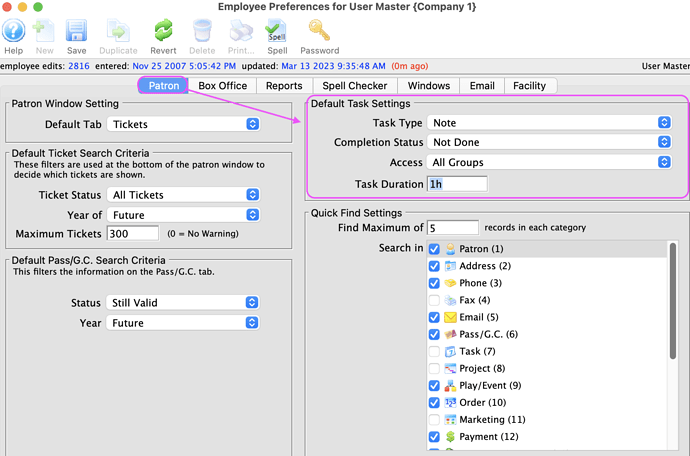Click the entered date Nov 25 2007
Image resolution: width=690 pixels, height=456 pixels.
point(184,66)
